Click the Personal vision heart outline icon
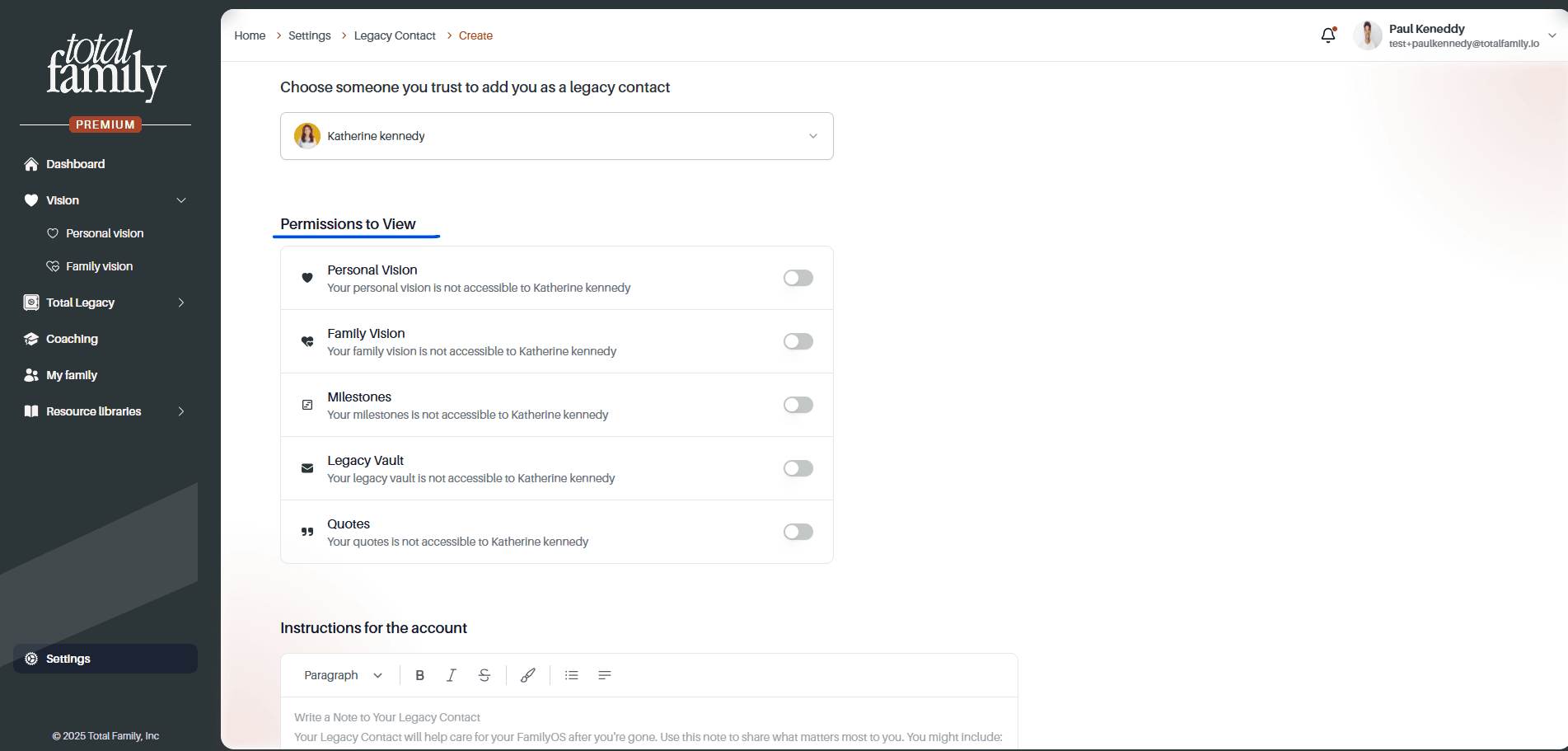This screenshot has height=751, width=1568. [53, 233]
